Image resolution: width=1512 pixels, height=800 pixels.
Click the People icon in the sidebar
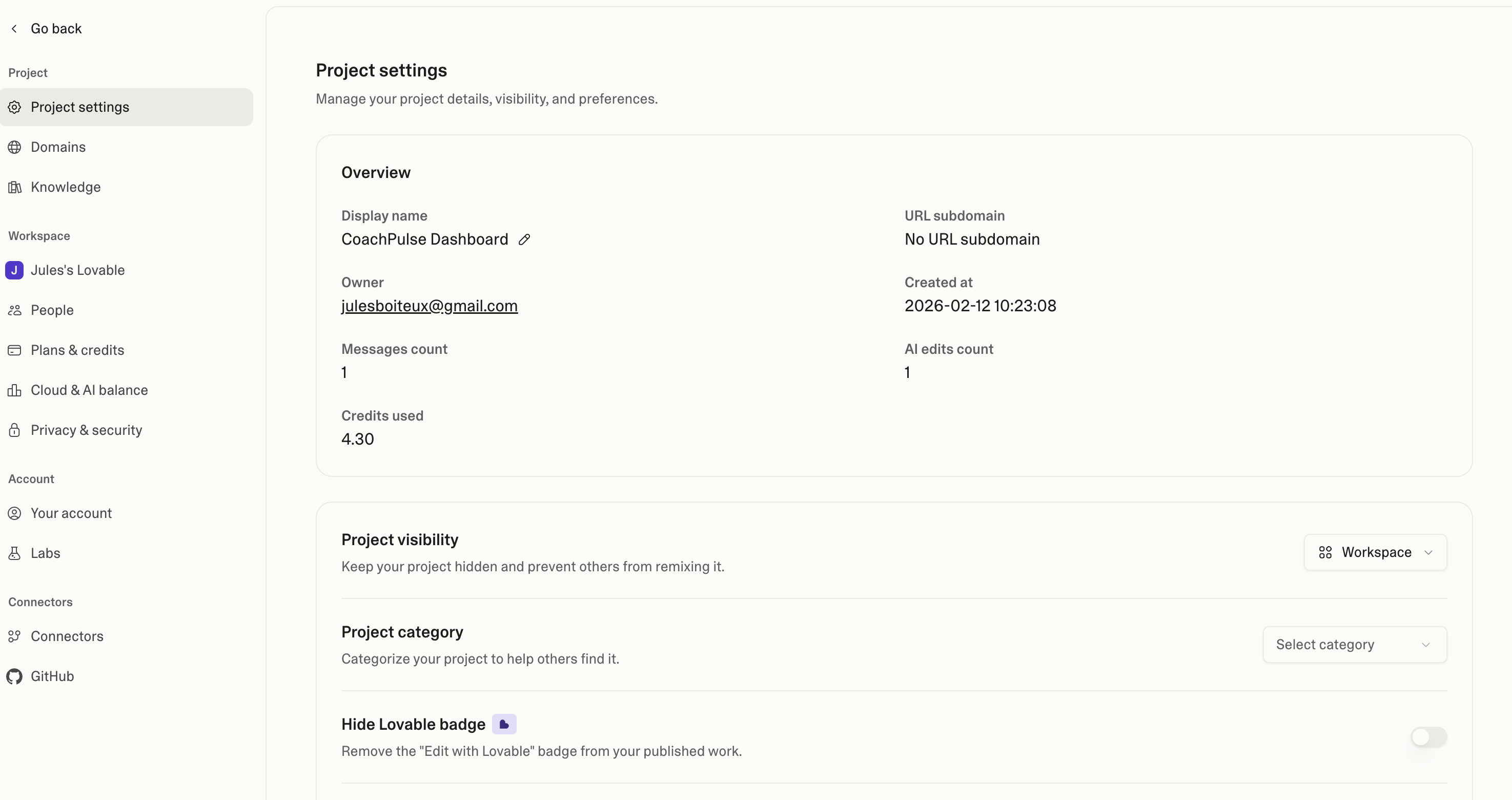click(x=15, y=310)
